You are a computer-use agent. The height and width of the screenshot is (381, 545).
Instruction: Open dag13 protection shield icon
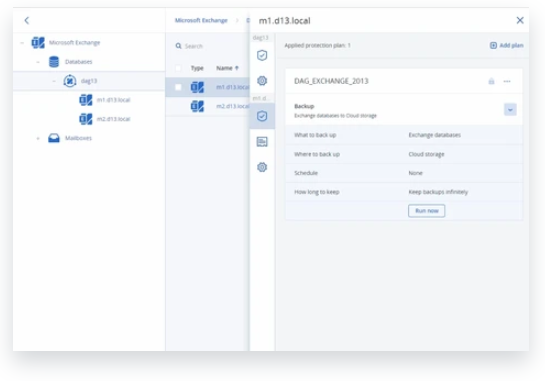(x=262, y=55)
